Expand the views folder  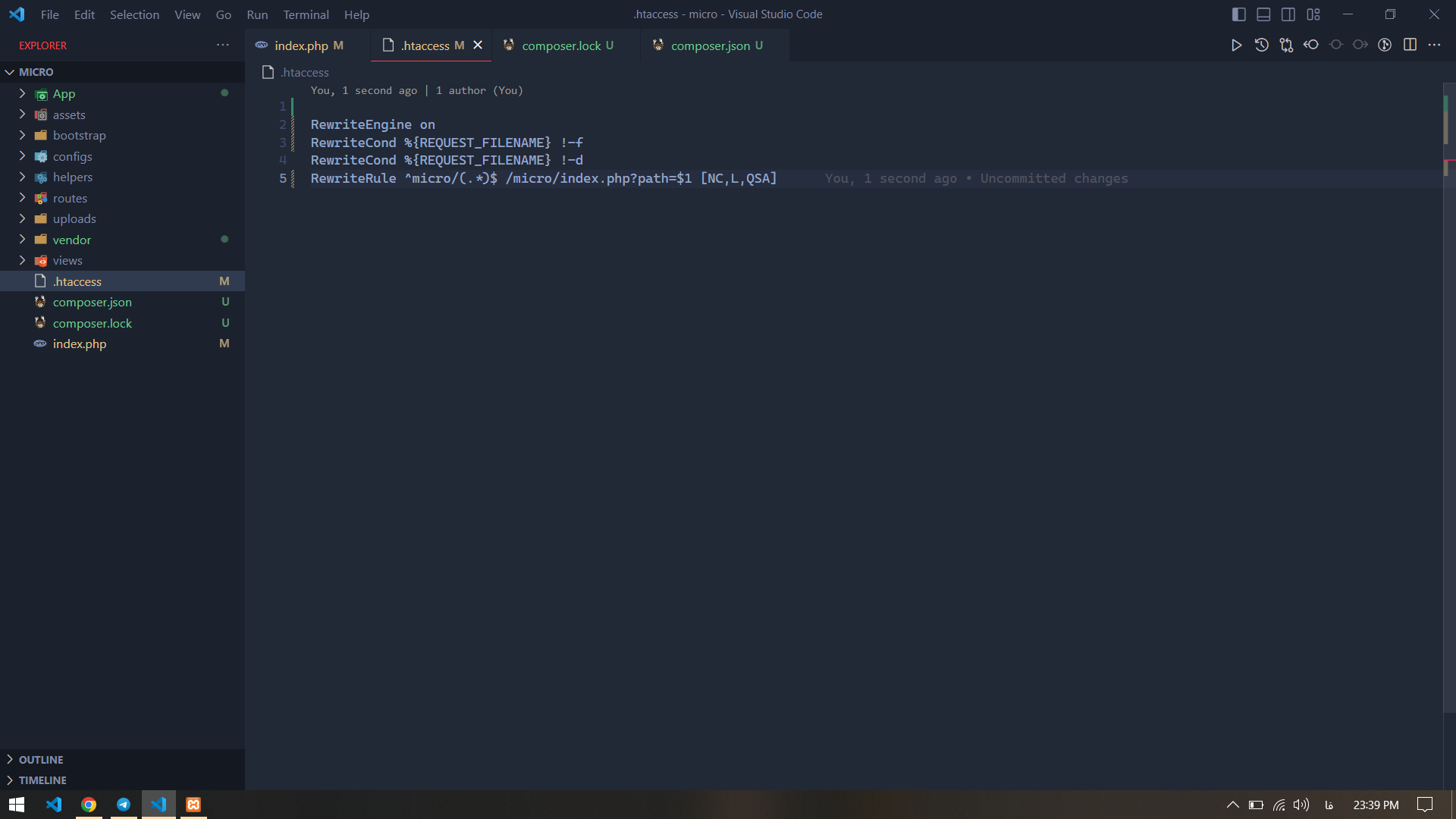(x=122, y=261)
